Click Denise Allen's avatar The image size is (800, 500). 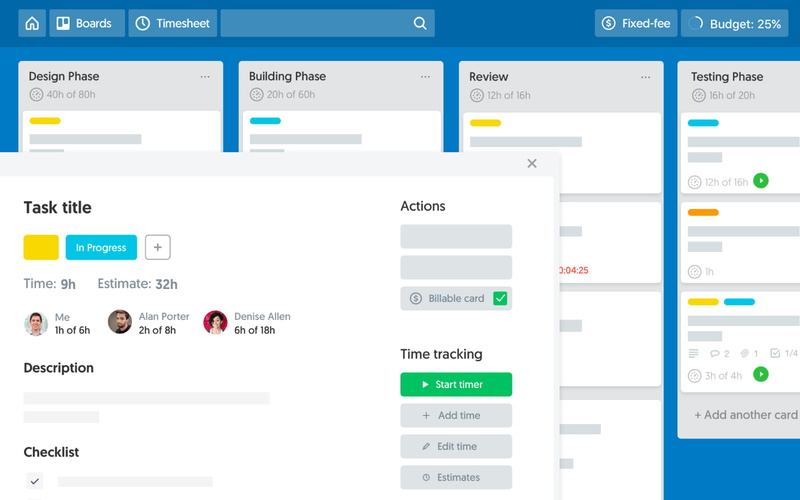coord(215,322)
